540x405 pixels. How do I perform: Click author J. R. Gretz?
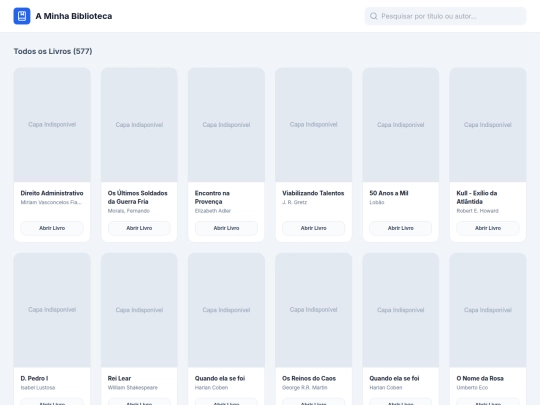[294, 202]
